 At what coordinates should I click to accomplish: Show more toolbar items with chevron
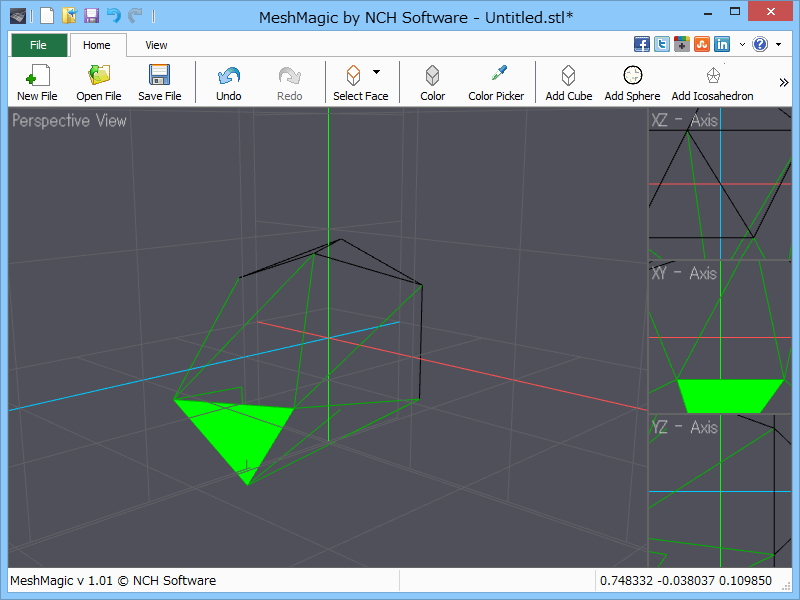(784, 83)
